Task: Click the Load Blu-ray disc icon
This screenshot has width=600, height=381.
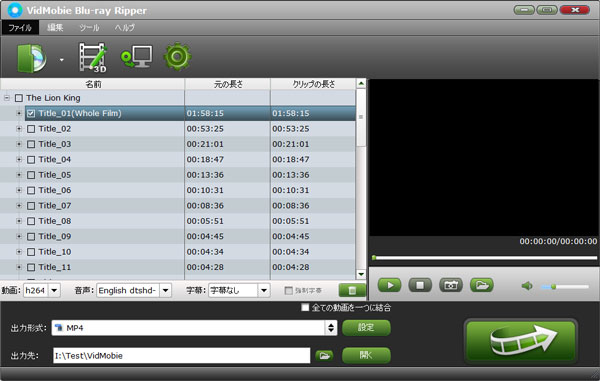Action: point(32,58)
